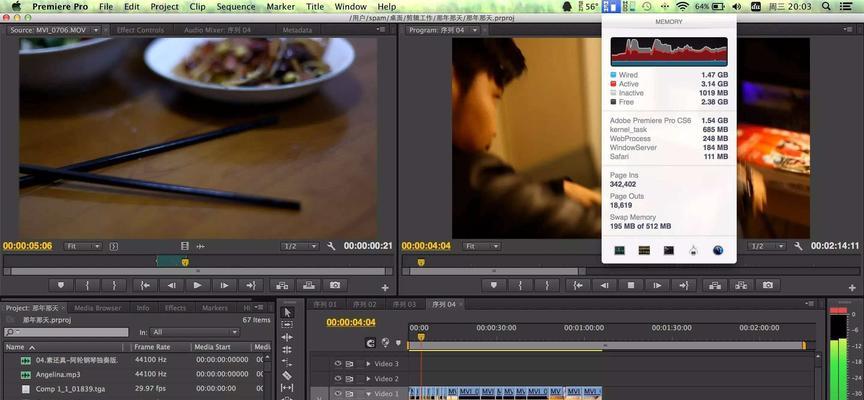The width and height of the screenshot is (864, 400).
Task: Toggle the safe margins button in Source monitor
Action: tap(114, 246)
